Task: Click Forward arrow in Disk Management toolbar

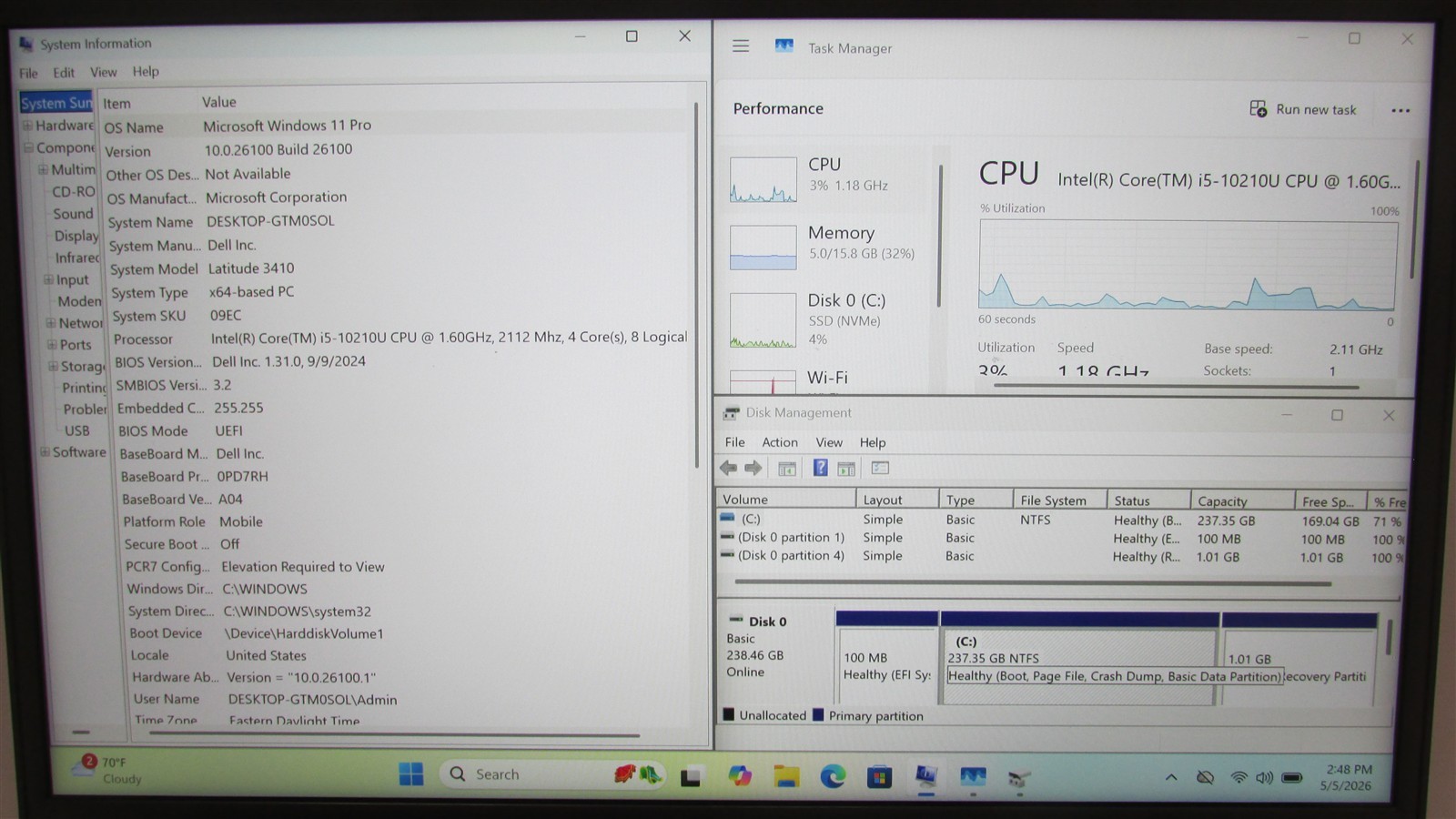Action: (x=753, y=468)
